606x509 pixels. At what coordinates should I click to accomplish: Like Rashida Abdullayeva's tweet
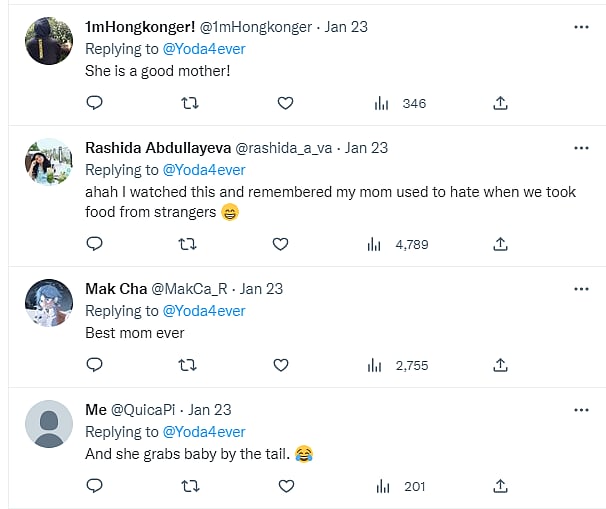point(281,243)
